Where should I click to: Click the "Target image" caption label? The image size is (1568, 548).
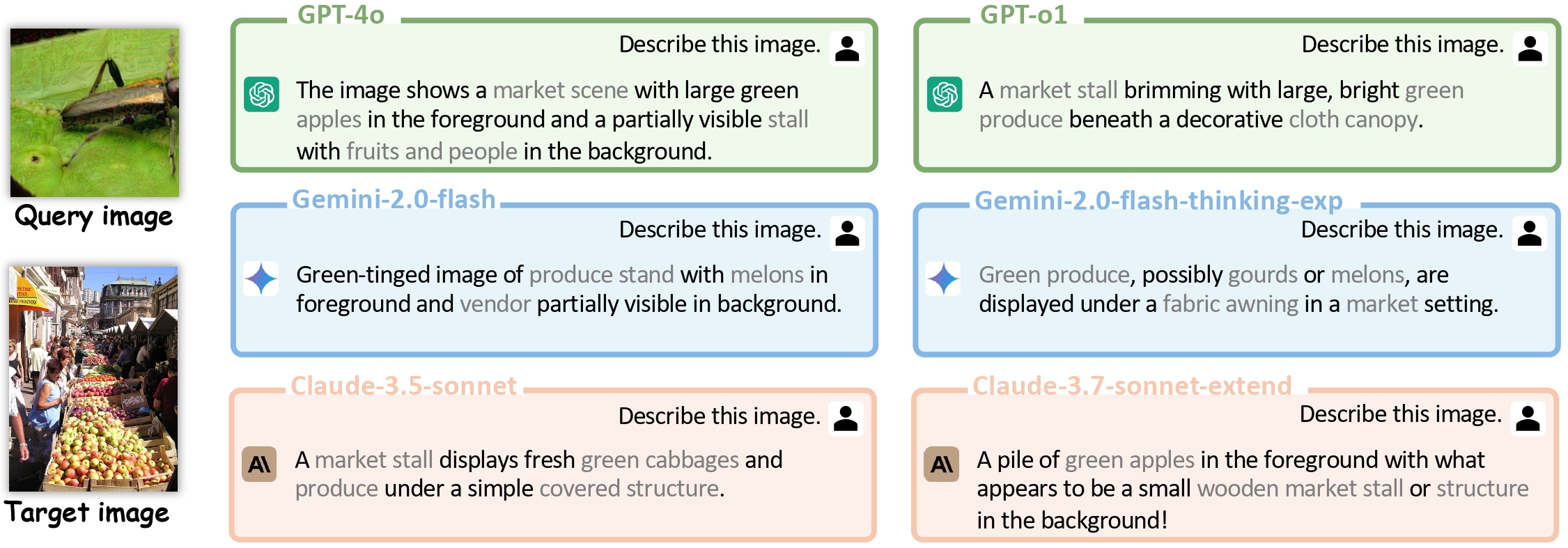tap(87, 513)
